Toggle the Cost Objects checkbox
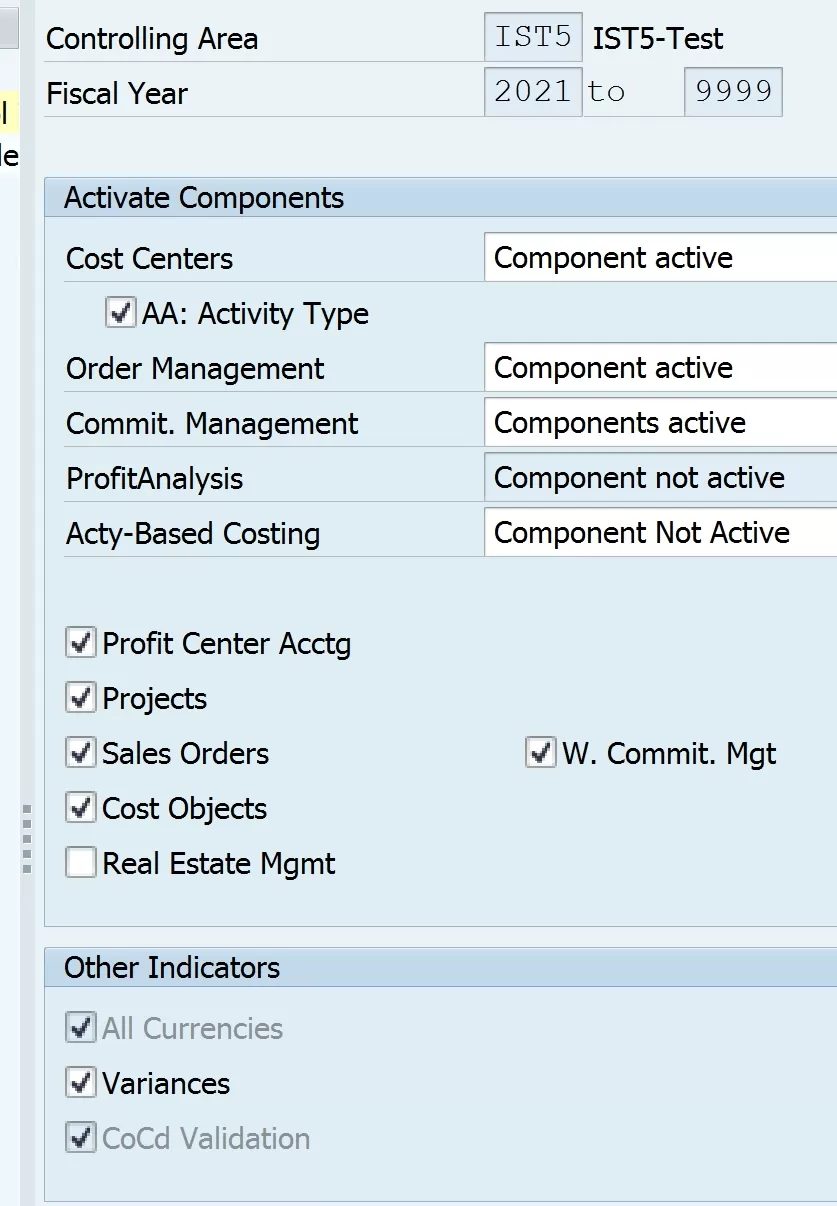This screenshot has height=1206, width=837. 81,807
